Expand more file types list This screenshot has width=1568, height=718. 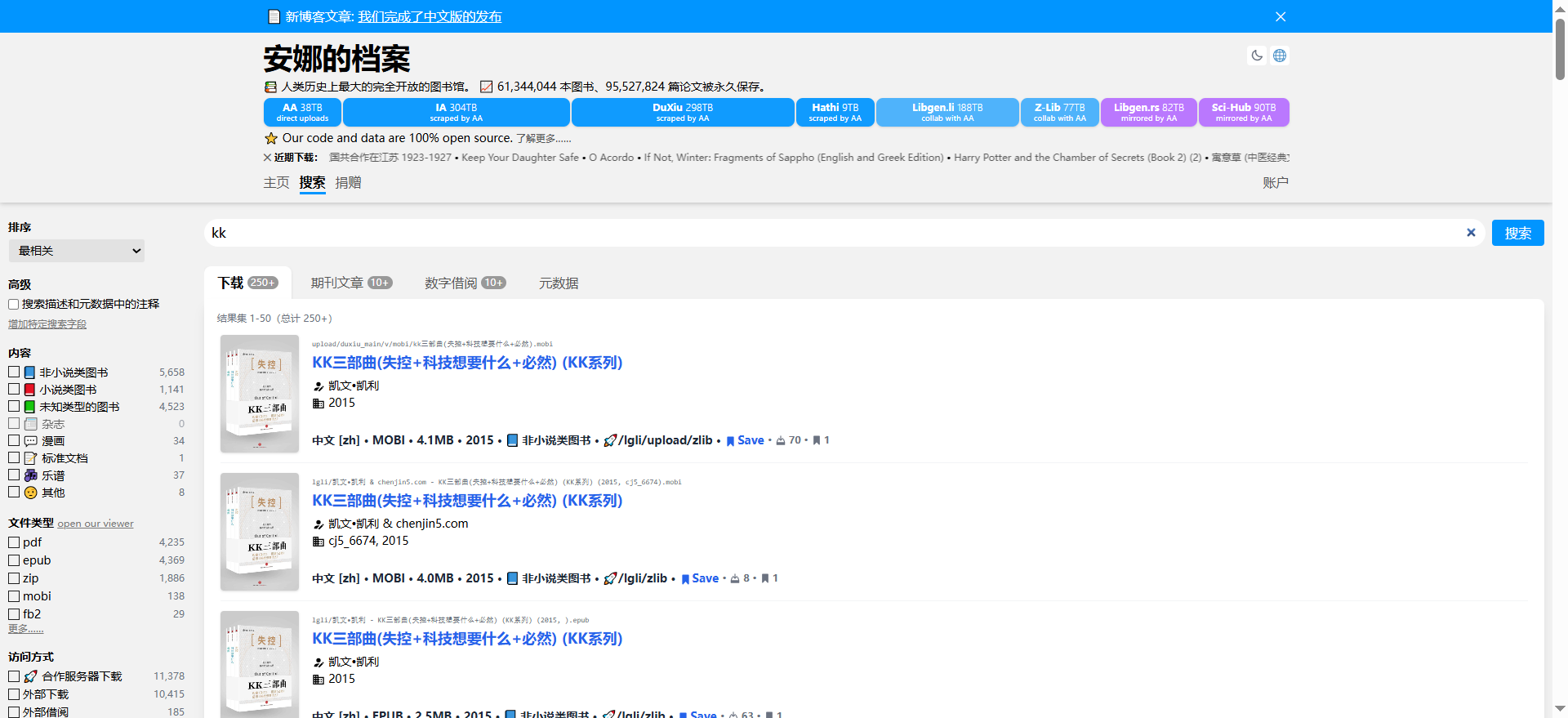(x=25, y=628)
